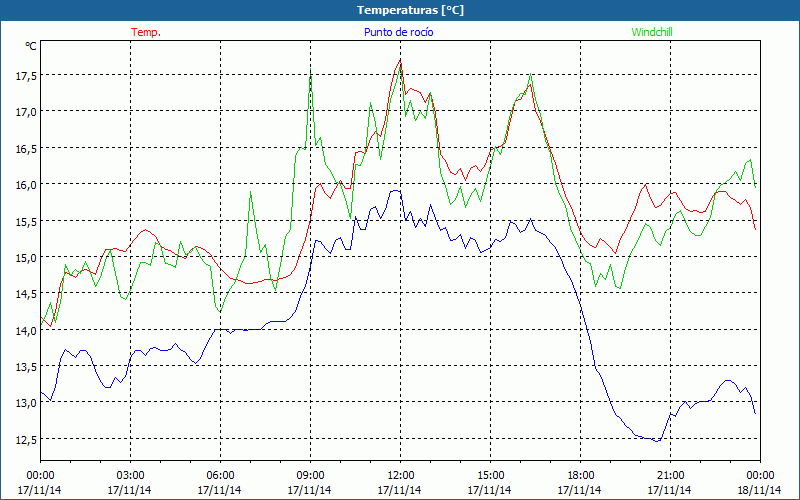Click the 06:00 time axis label
This screenshot has height=500, width=800.
(x=220, y=476)
